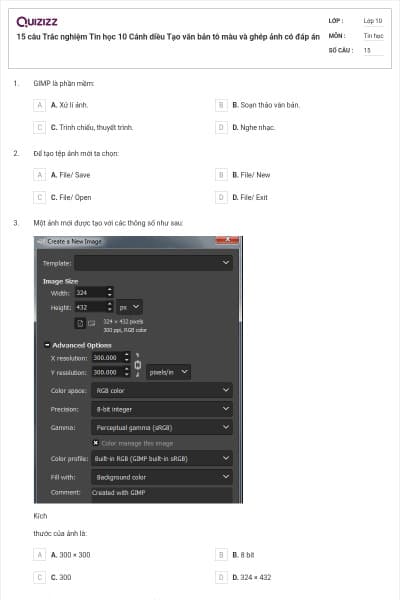Open the Fill with Background color dropdown
The height and width of the screenshot is (600, 400).
click(x=162, y=477)
